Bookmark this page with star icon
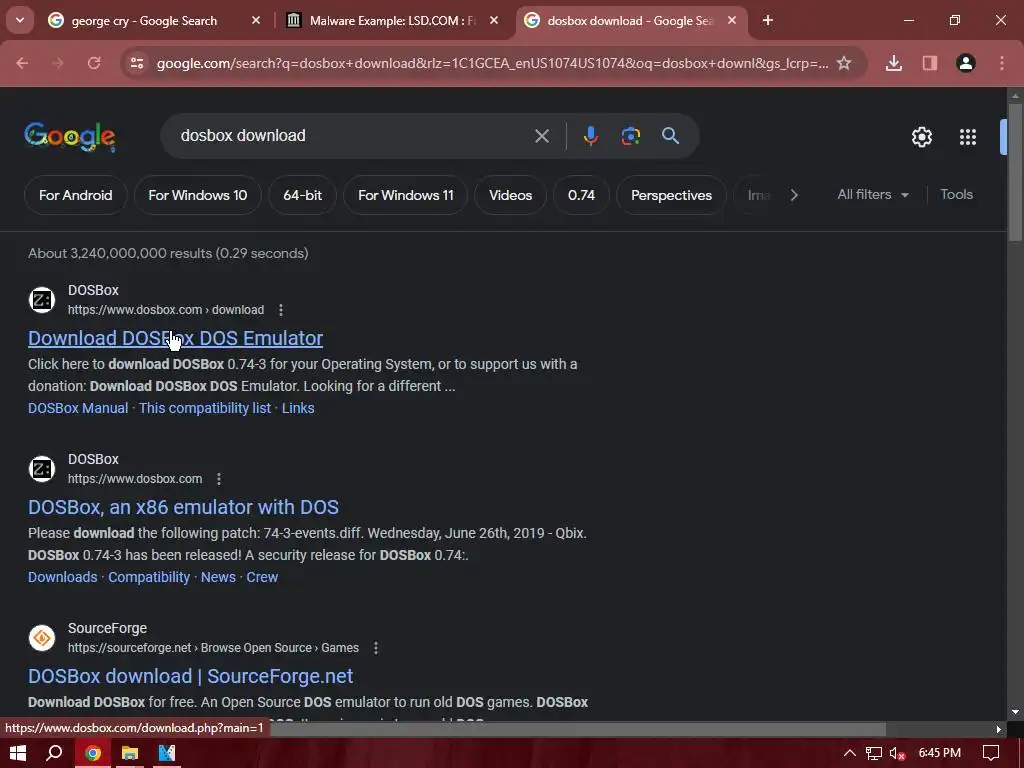 coord(844,63)
